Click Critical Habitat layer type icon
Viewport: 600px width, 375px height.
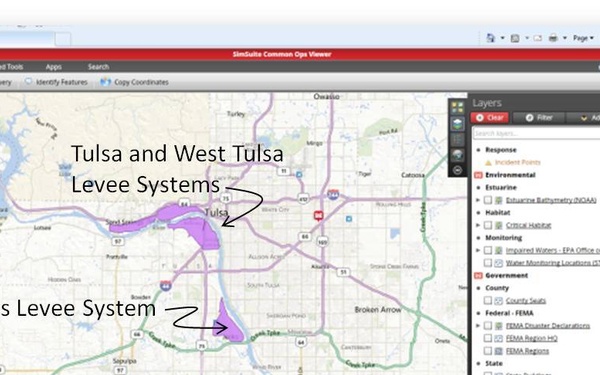499,225
